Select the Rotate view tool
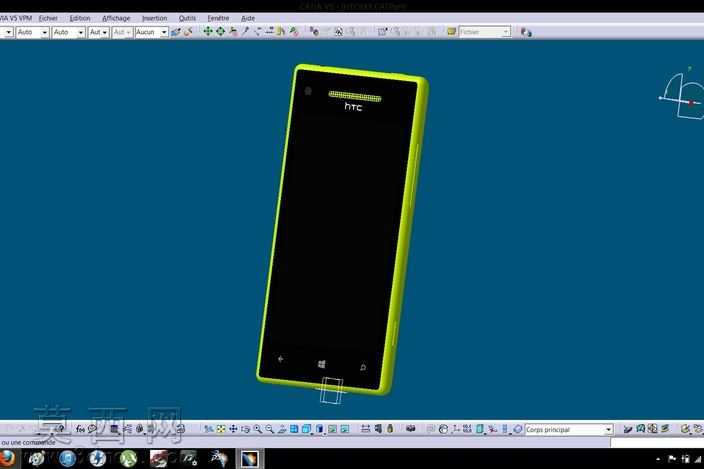704x469 pixels. click(245, 429)
